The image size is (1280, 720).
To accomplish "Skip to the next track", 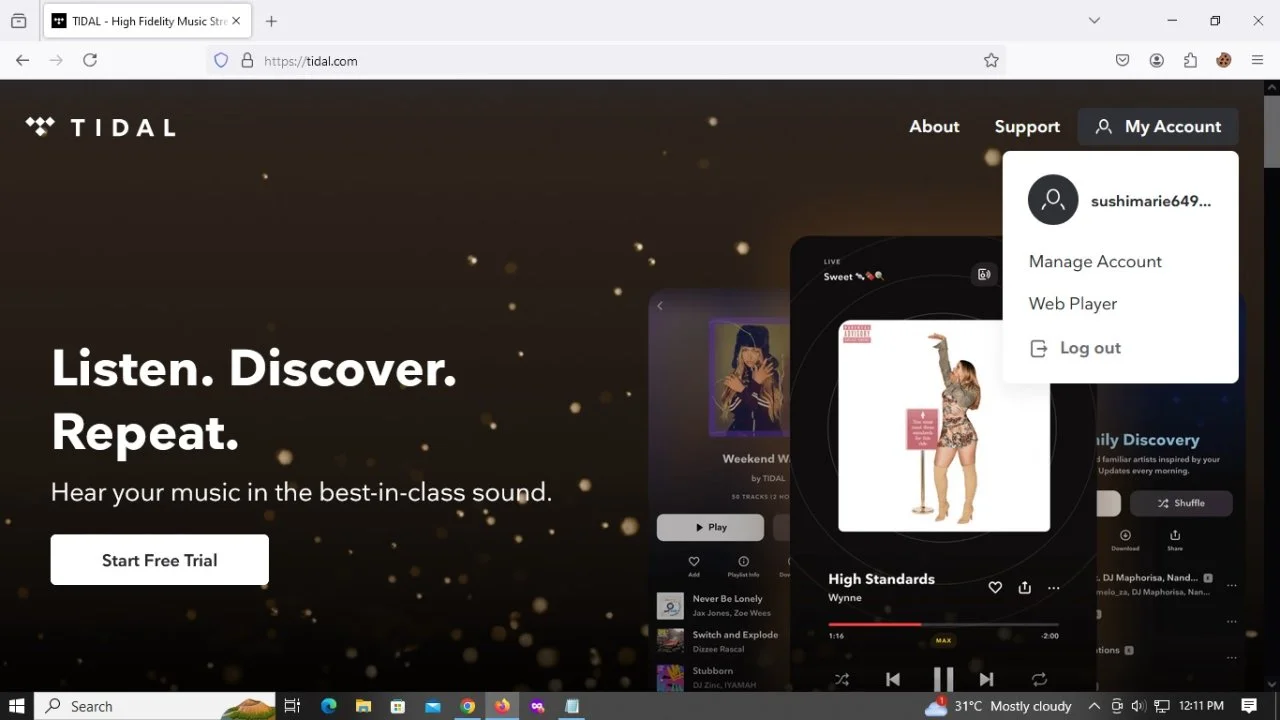I will tap(987, 679).
